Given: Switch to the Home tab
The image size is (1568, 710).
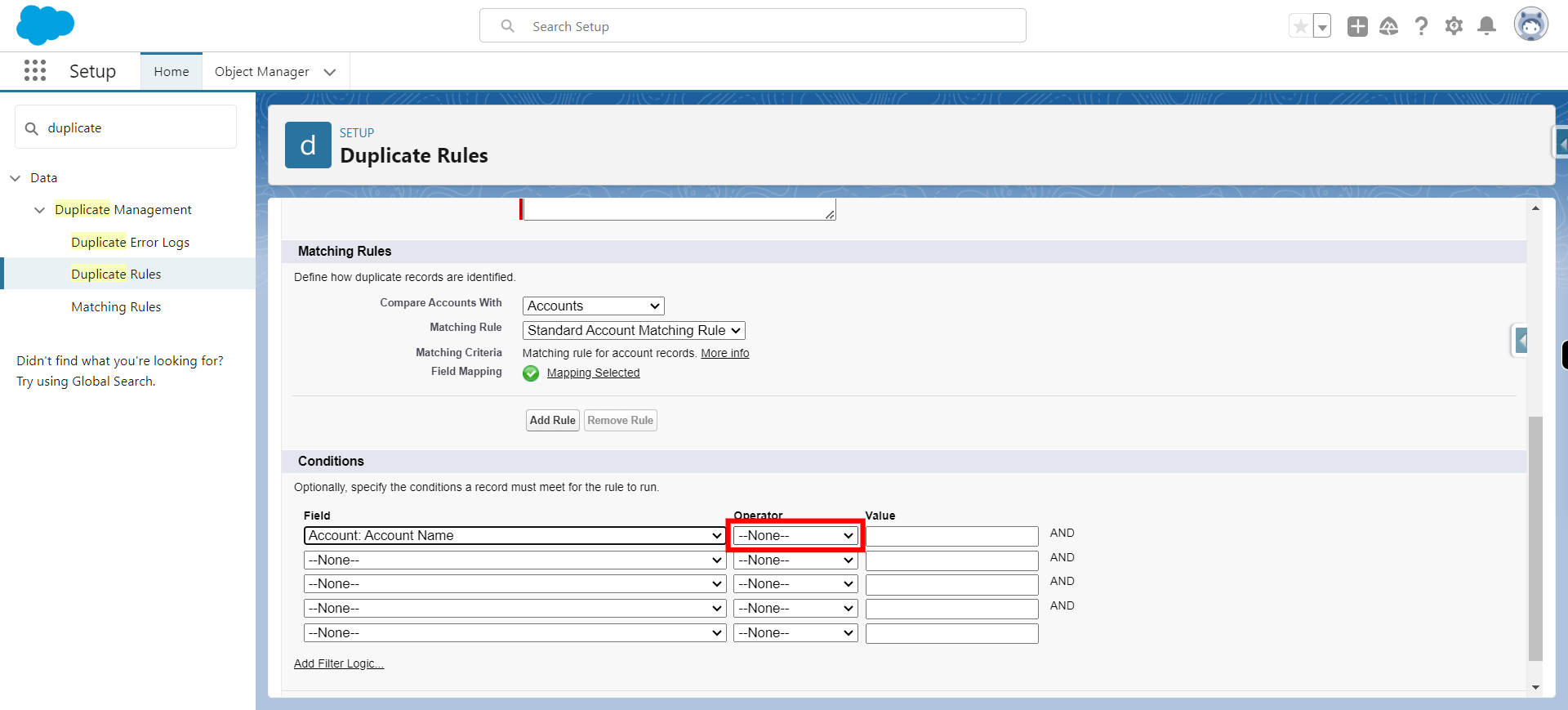Looking at the screenshot, I should pyautogui.click(x=171, y=72).
